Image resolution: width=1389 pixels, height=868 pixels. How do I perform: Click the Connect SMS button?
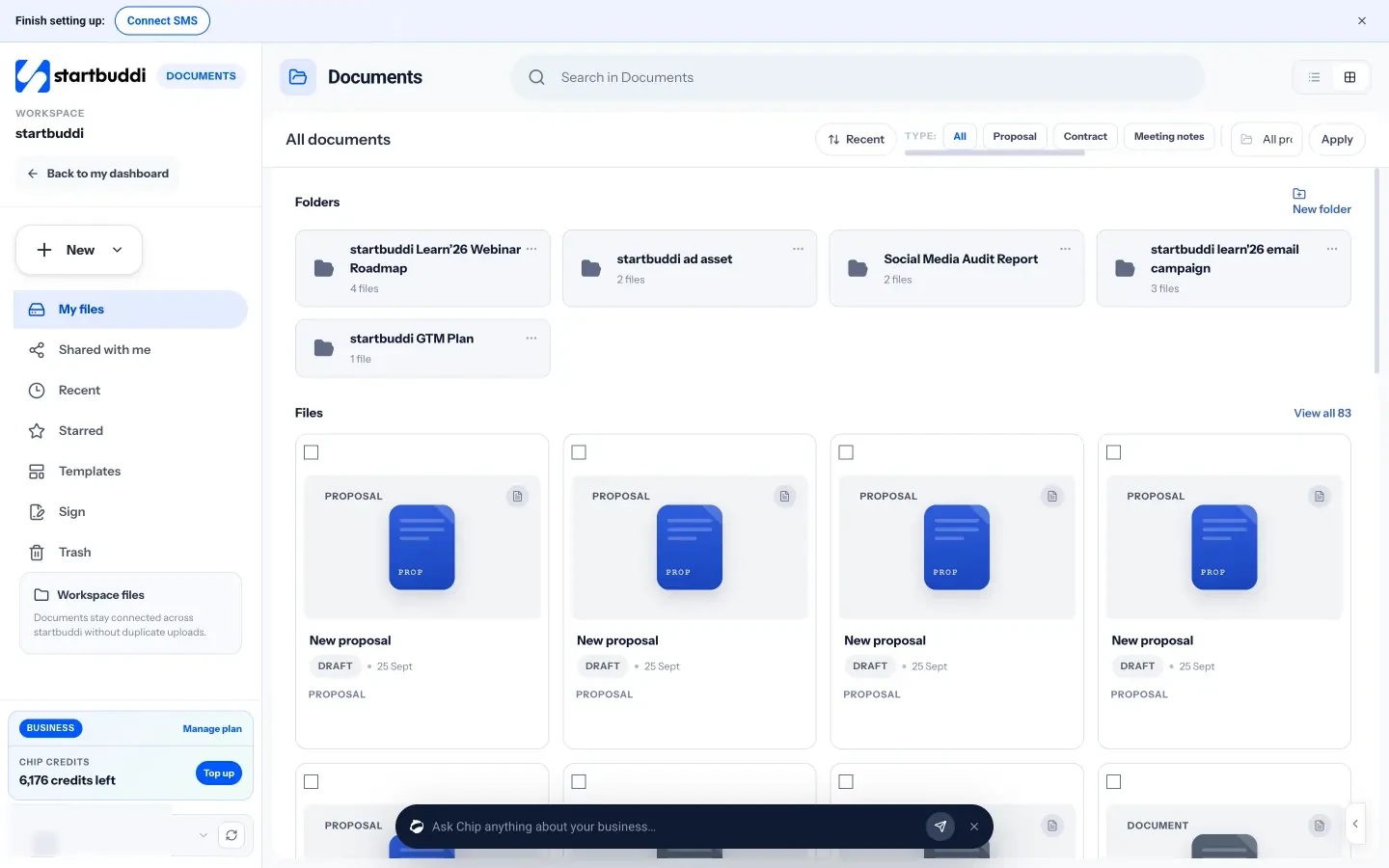(162, 20)
